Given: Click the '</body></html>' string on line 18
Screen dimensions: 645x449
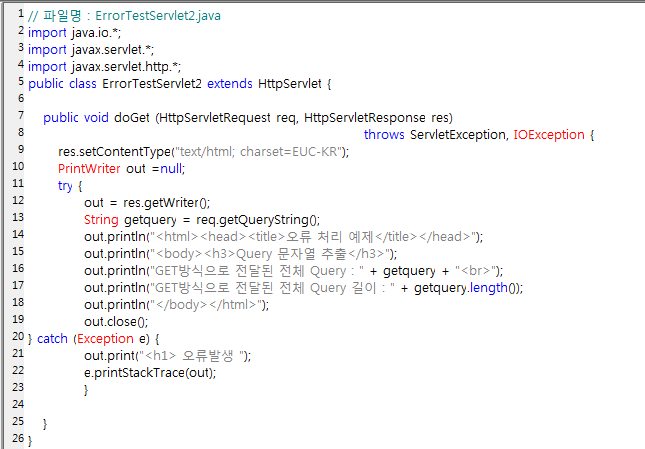Looking at the screenshot, I should point(206,305).
